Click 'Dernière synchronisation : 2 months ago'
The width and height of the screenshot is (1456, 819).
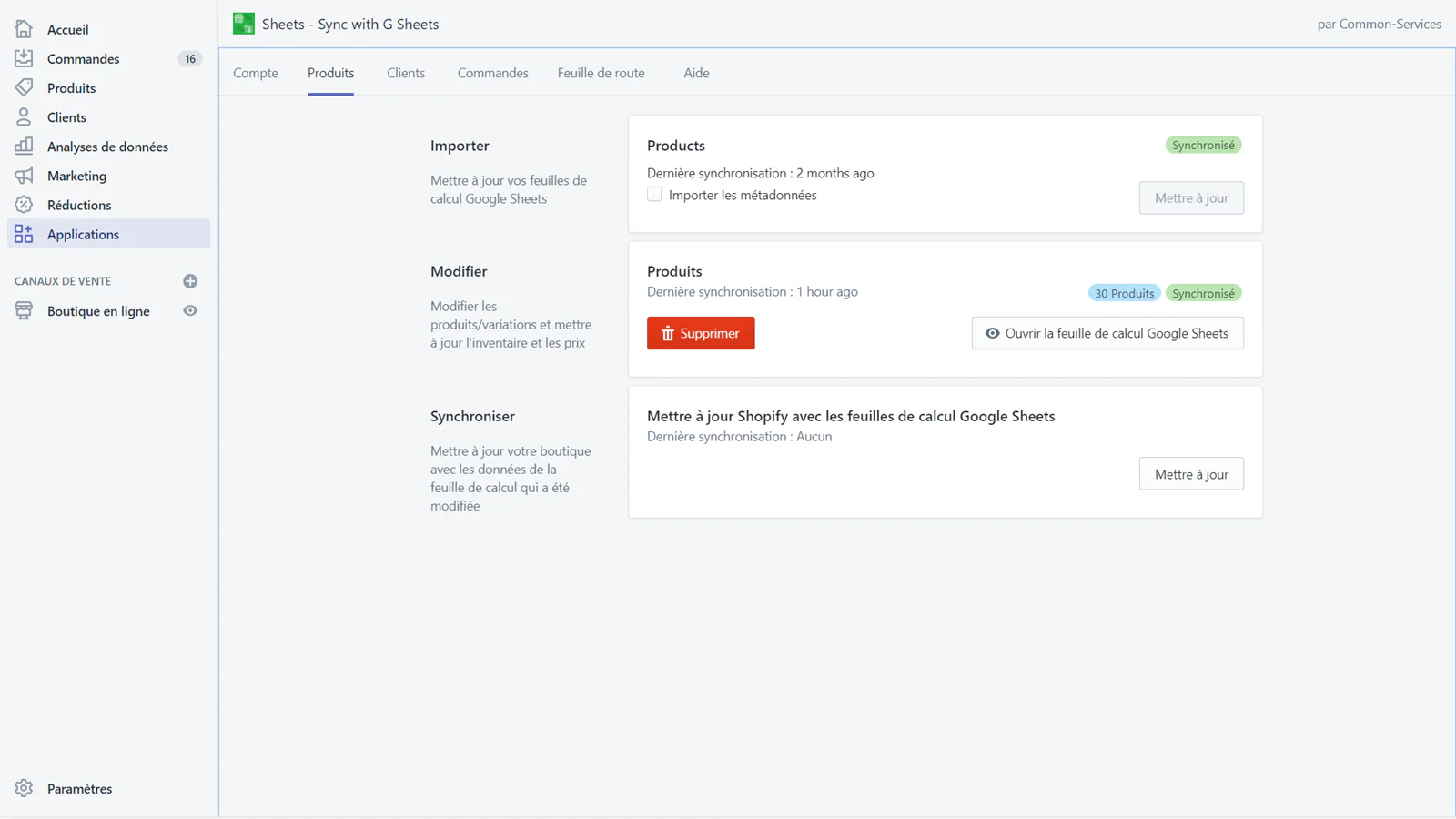(x=761, y=173)
